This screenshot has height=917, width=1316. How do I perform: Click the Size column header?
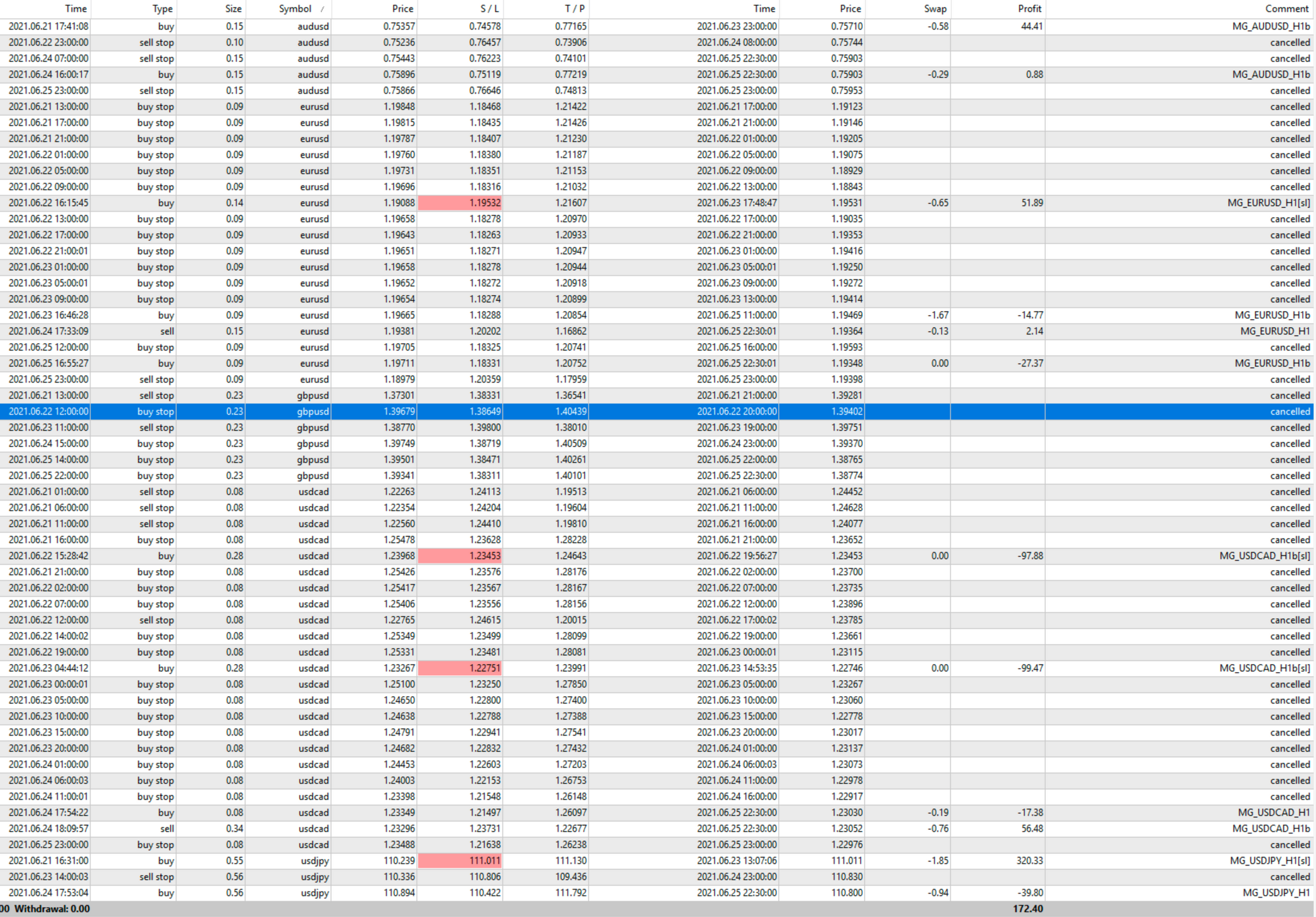click(233, 9)
